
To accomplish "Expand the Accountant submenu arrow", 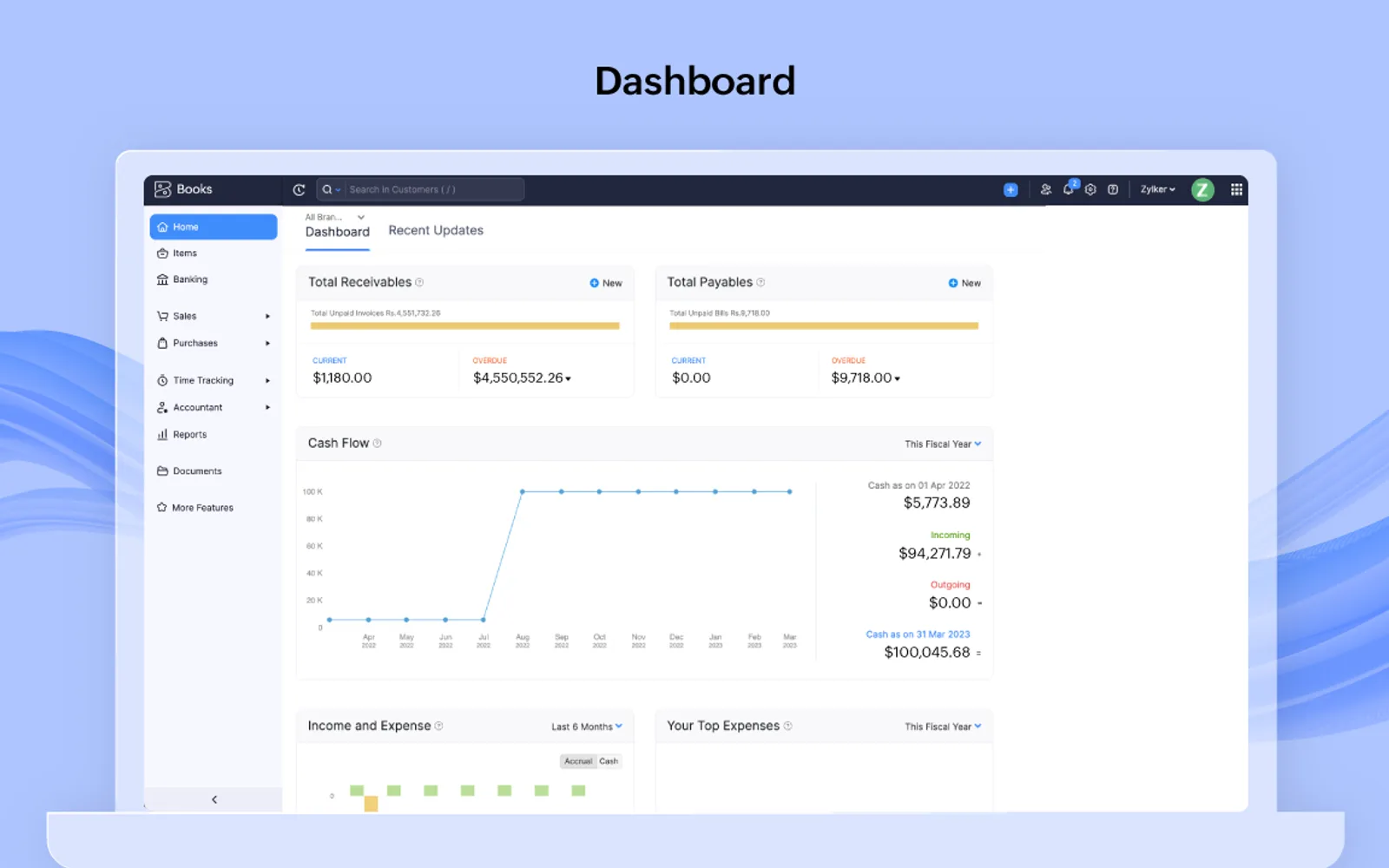I will [267, 408].
